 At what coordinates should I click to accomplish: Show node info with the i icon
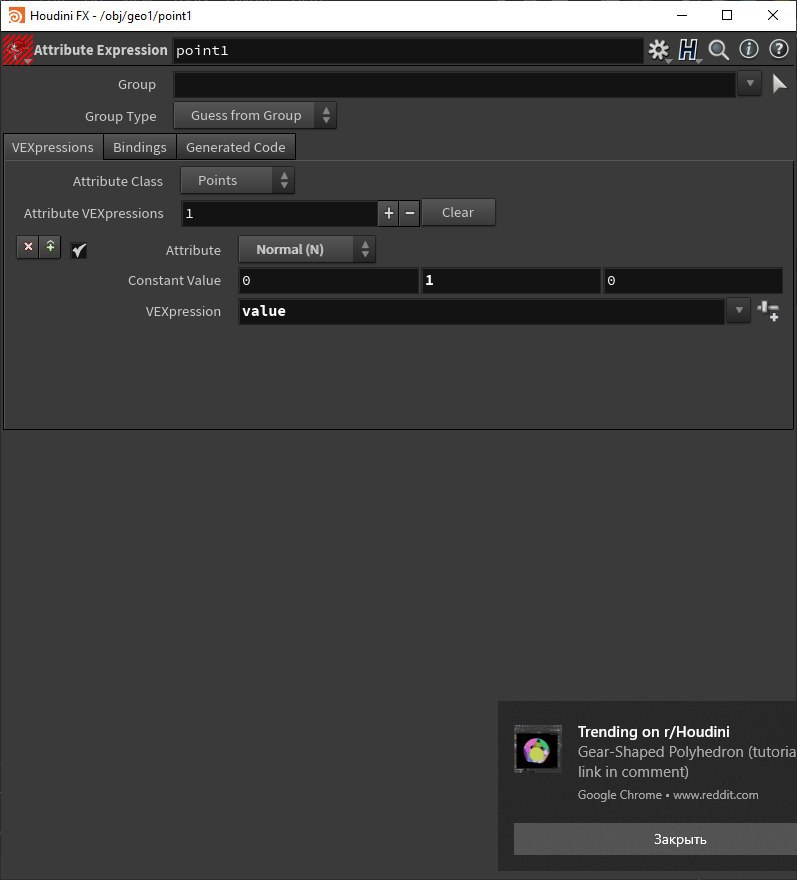pos(748,49)
